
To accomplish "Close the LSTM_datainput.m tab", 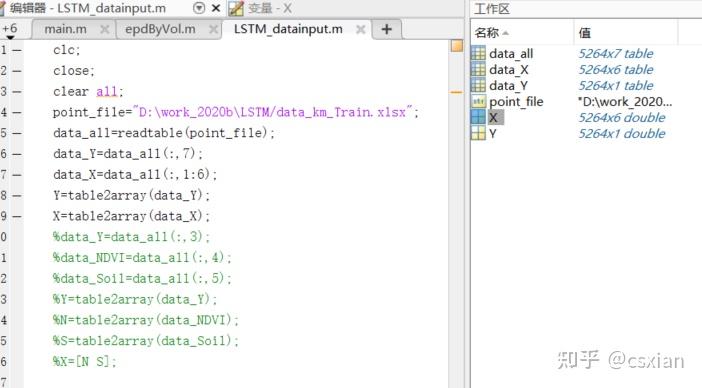I will pos(360,30).
